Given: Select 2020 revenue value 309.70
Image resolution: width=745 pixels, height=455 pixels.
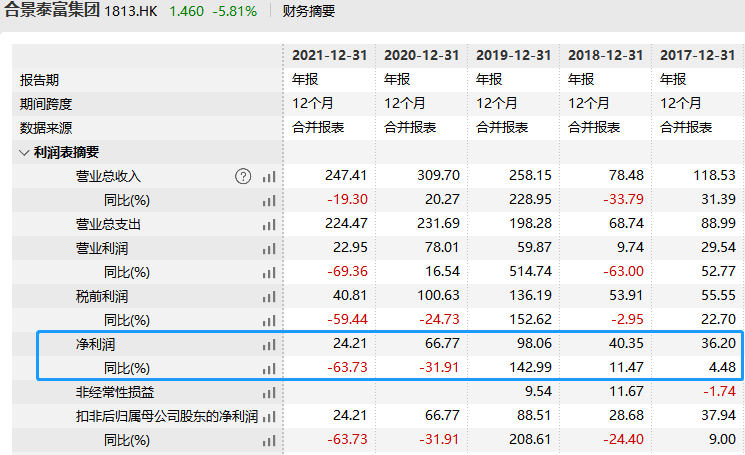Looking at the screenshot, I should [x=438, y=176].
